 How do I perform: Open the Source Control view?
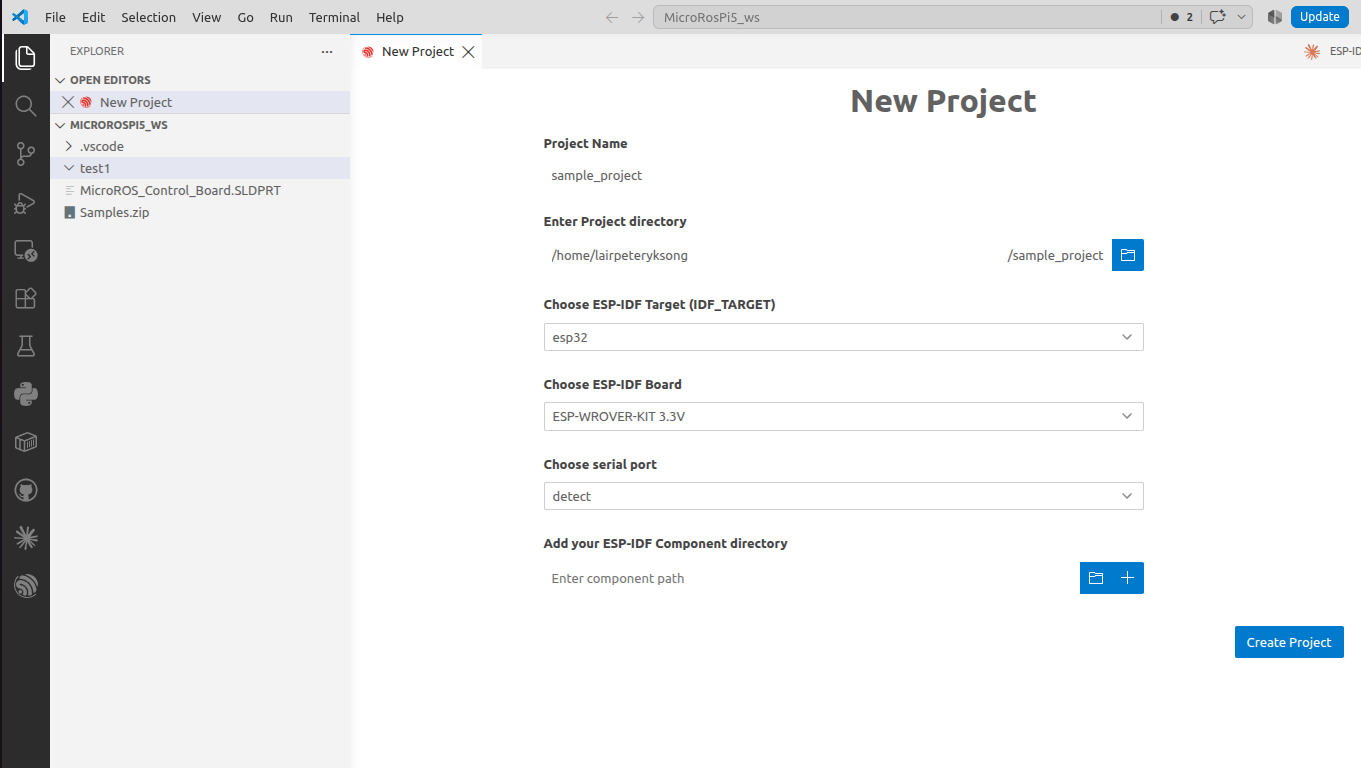(x=25, y=154)
